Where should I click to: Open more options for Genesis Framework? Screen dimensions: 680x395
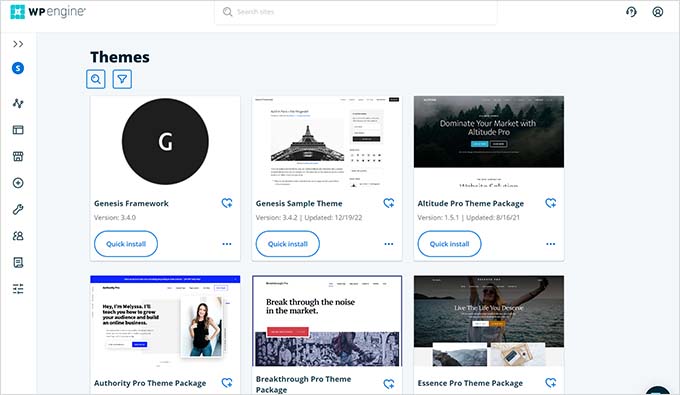[x=227, y=244]
